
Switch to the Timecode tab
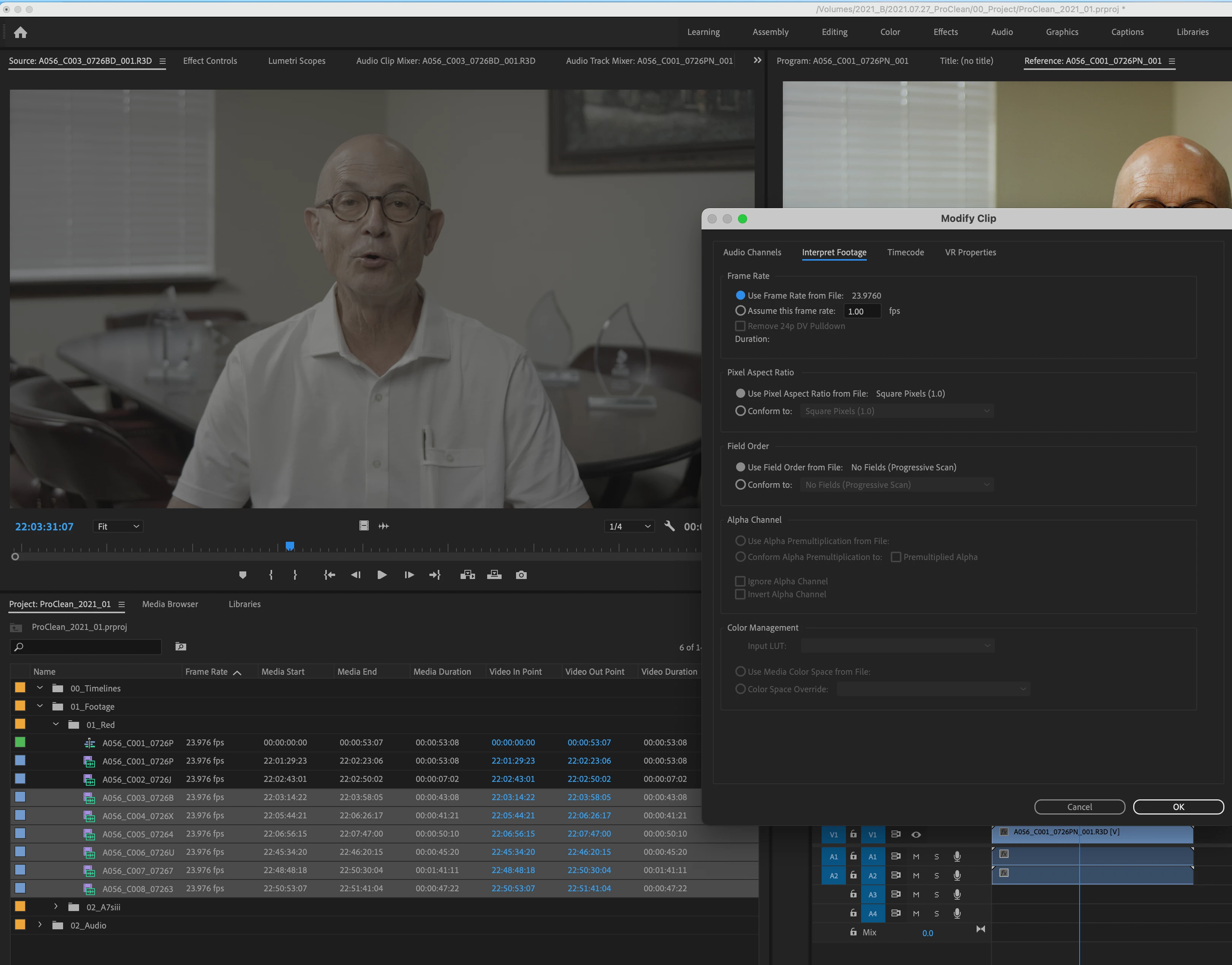(x=905, y=253)
